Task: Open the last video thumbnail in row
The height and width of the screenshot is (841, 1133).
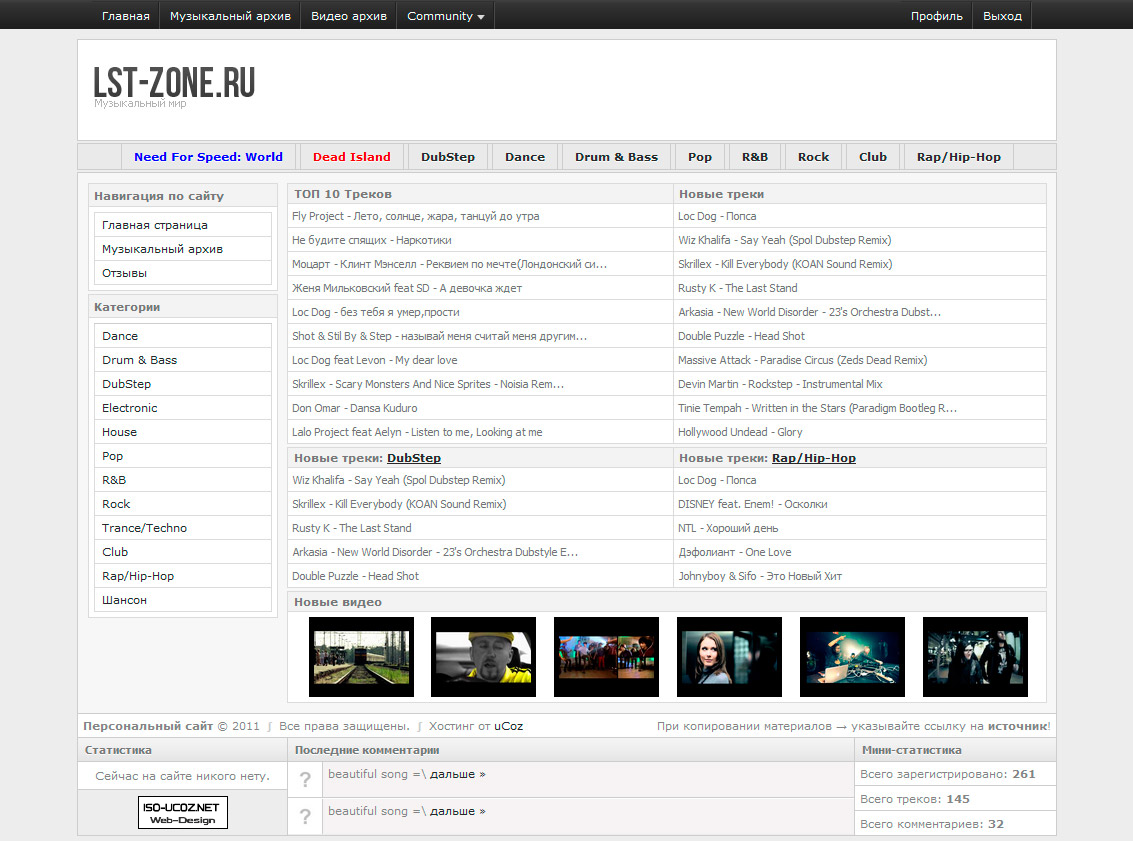Action: click(975, 657)
